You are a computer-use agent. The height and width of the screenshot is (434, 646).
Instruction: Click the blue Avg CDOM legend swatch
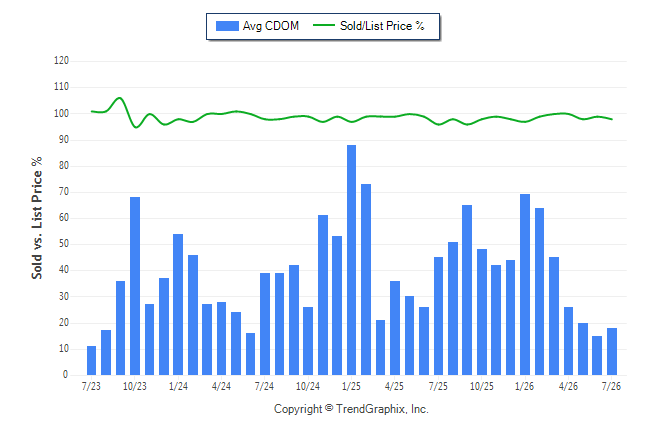coord(227,26)
